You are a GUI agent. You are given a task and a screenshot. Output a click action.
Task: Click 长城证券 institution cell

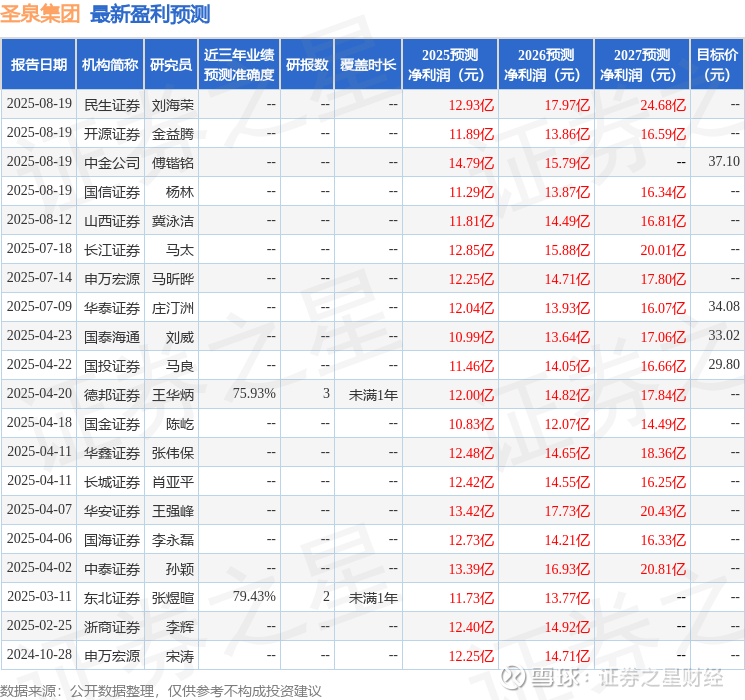pyautogui.click(x=112, y=482)
